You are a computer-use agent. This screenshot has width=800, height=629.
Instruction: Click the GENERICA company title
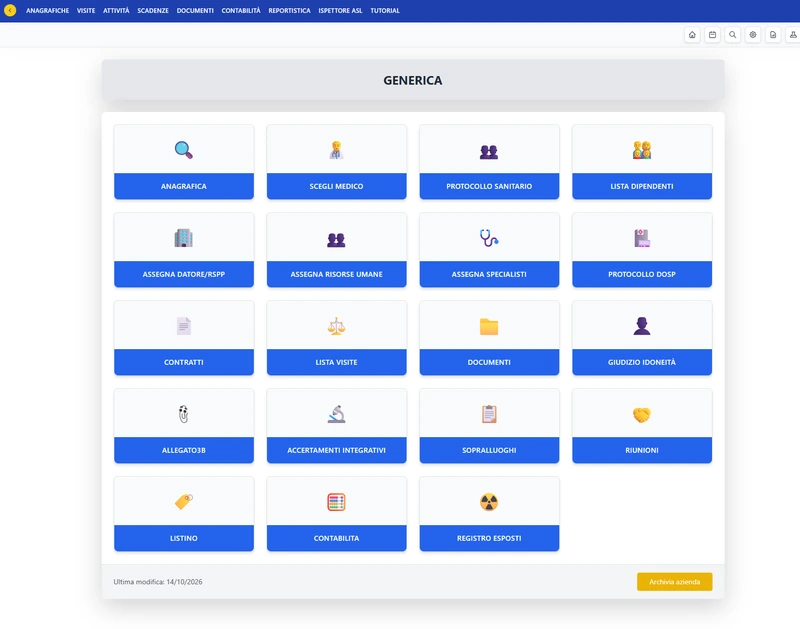tap(413, 81)
